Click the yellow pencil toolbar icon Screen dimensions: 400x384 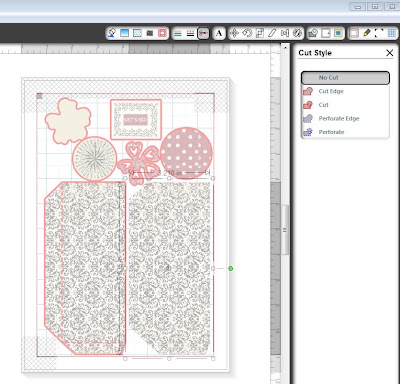tap(367, 33)
